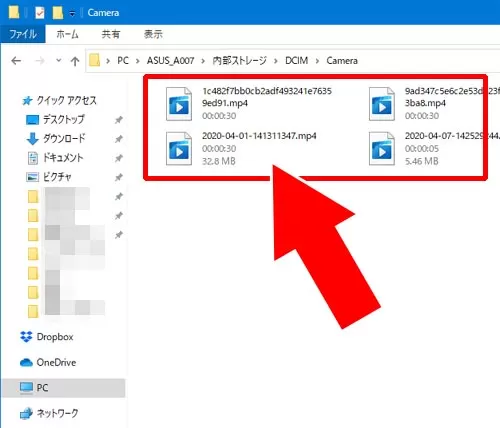
Task: Click the 00:00:05 duration text
Action: [x=422, y=149]
